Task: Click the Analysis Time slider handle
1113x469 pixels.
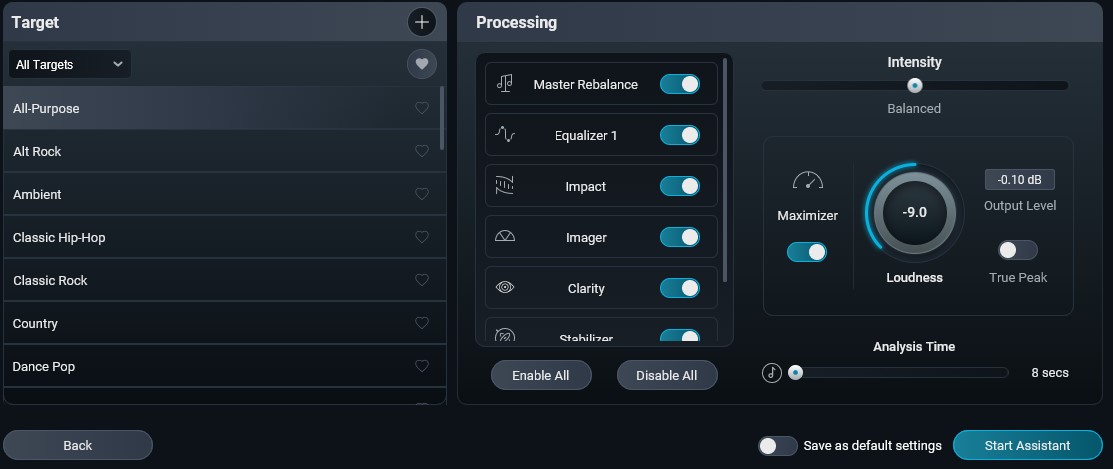Action: click(x=796, y=373)
